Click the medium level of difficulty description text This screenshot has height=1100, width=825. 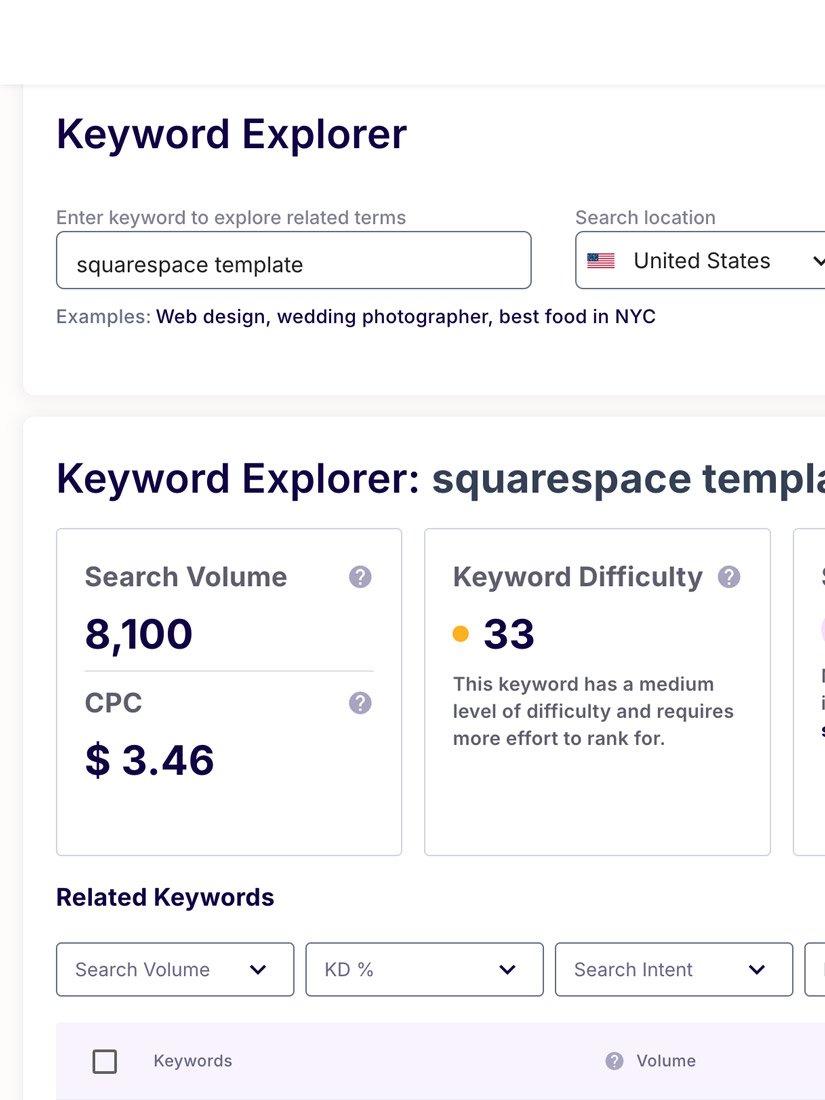coord(593,711)
